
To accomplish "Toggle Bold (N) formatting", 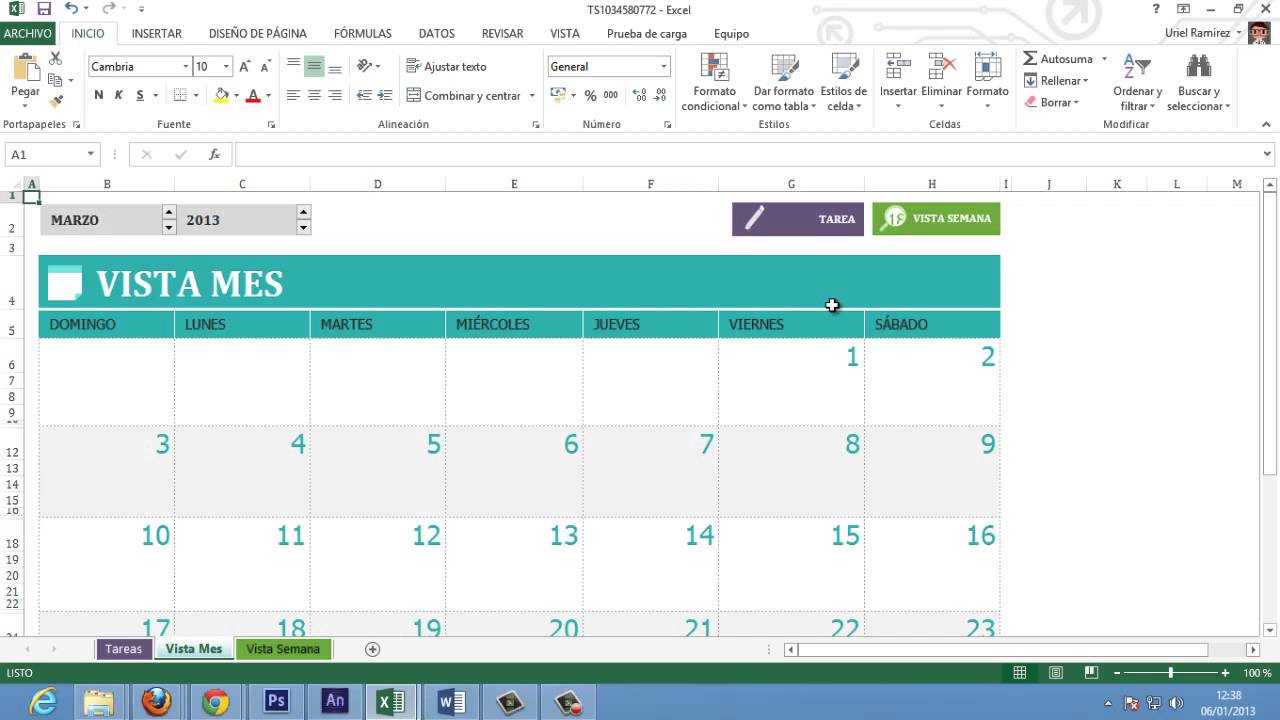I will [x=98, y=95].
